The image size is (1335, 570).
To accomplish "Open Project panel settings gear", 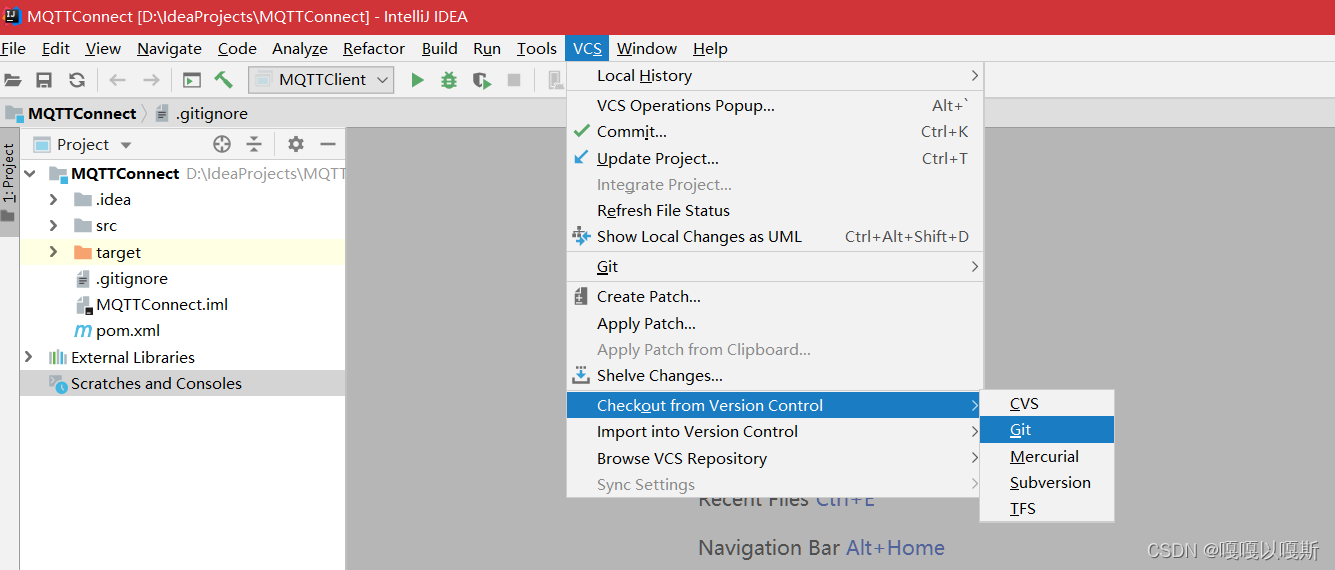I will (x=296, y=144).
